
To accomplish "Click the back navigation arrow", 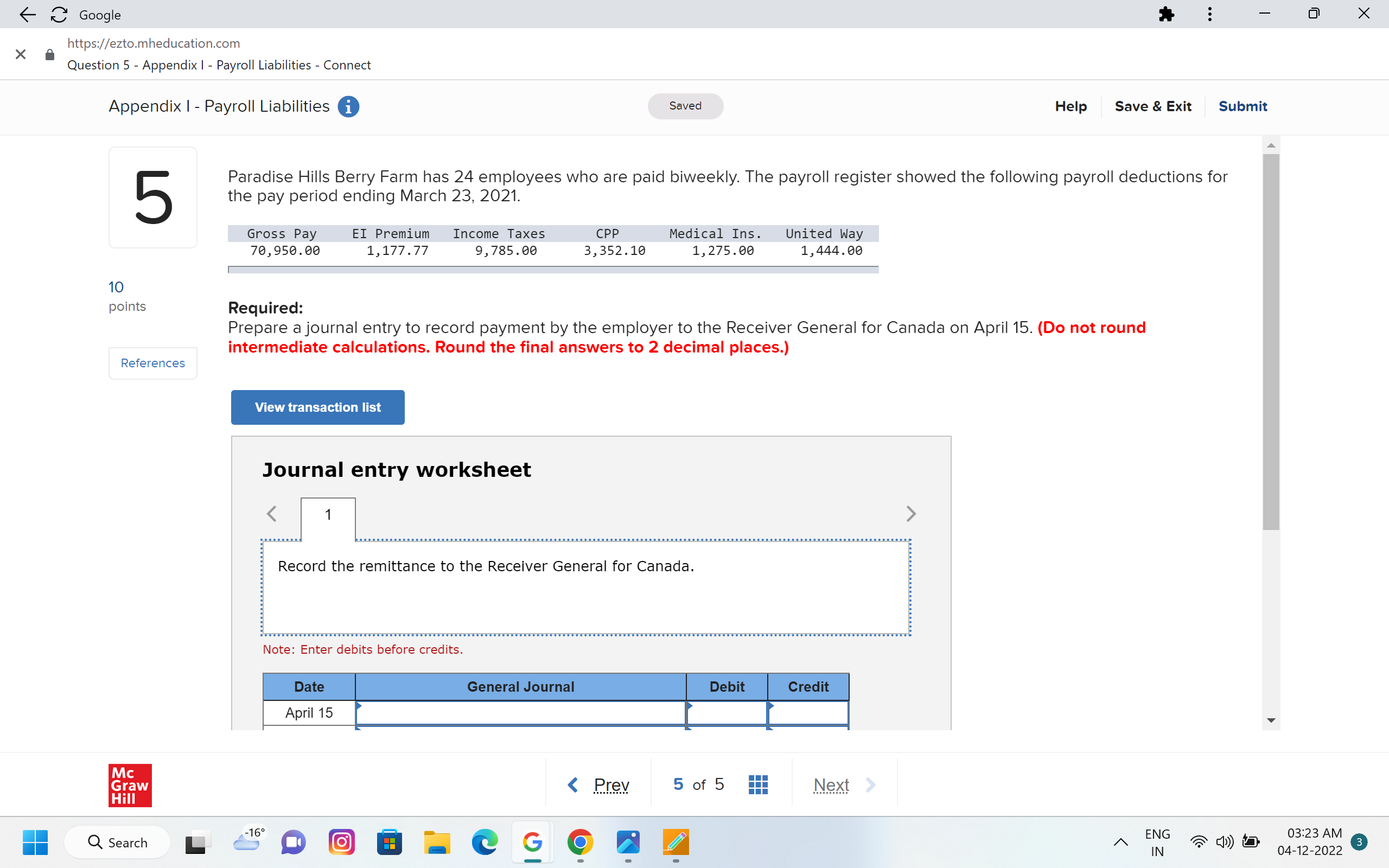I will pos(27,14).
